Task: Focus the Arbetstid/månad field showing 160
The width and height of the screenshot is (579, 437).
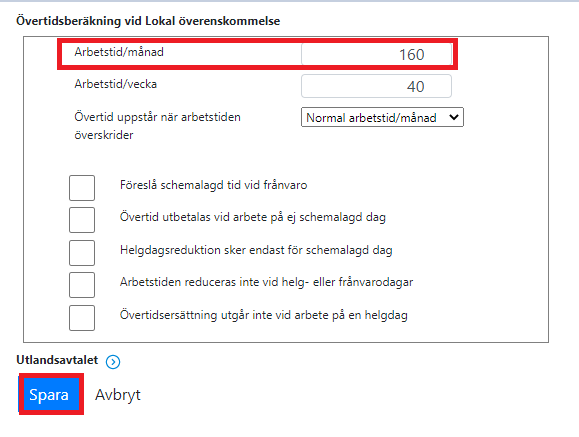Action: coord(376,54)
